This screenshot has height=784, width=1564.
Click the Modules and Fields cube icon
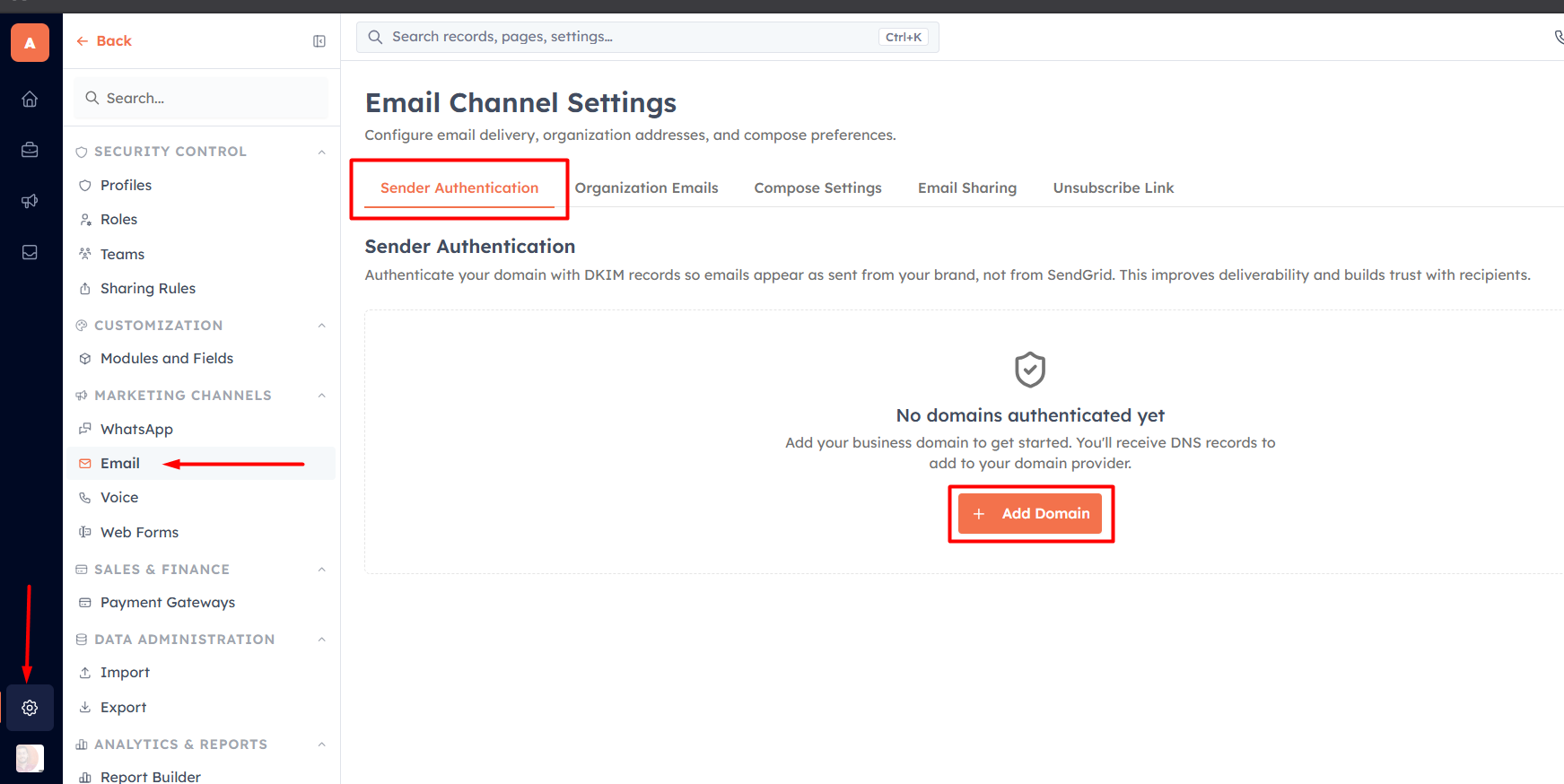tap(85, 358)
